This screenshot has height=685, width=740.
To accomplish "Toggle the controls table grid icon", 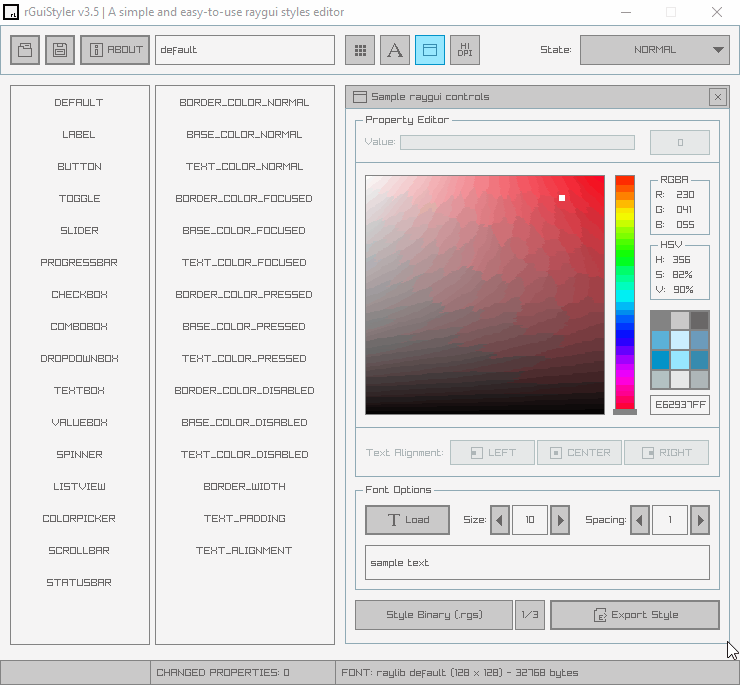I will [360, 50].
